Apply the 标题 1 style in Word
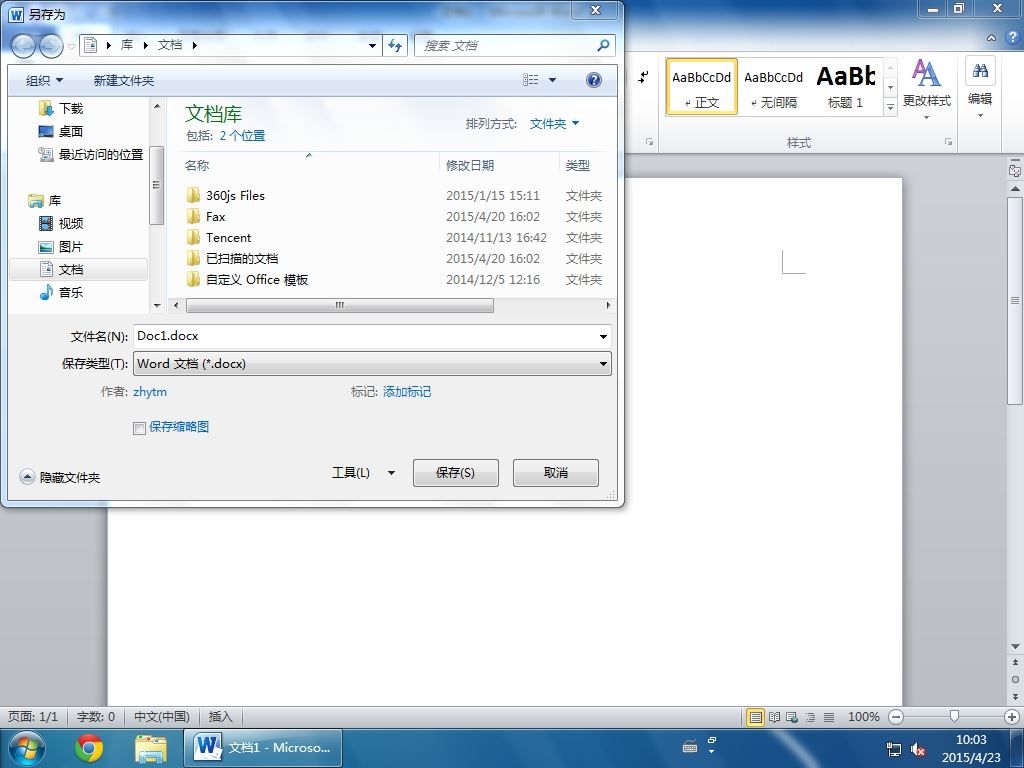1024x768 pixels. point(846,87)
